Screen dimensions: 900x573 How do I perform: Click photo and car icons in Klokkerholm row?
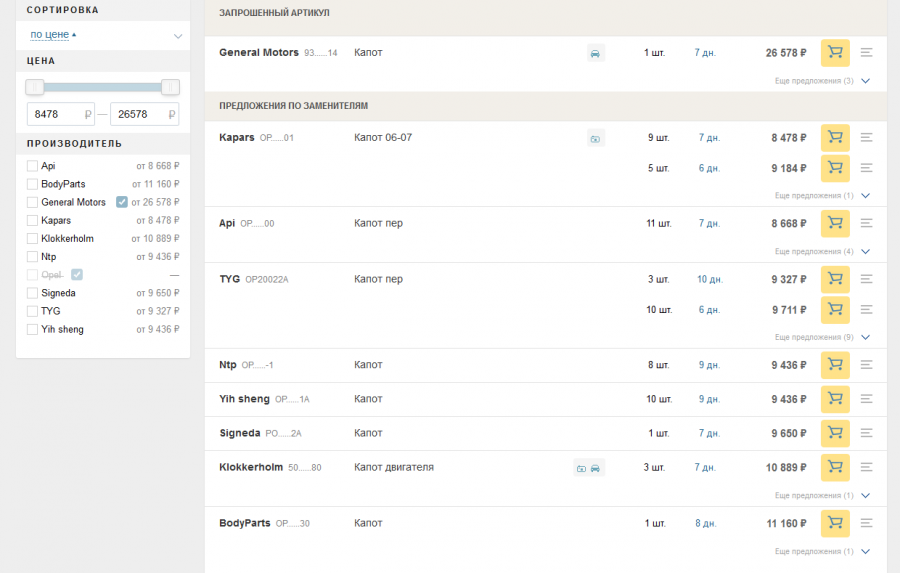[x=589, y=468]
